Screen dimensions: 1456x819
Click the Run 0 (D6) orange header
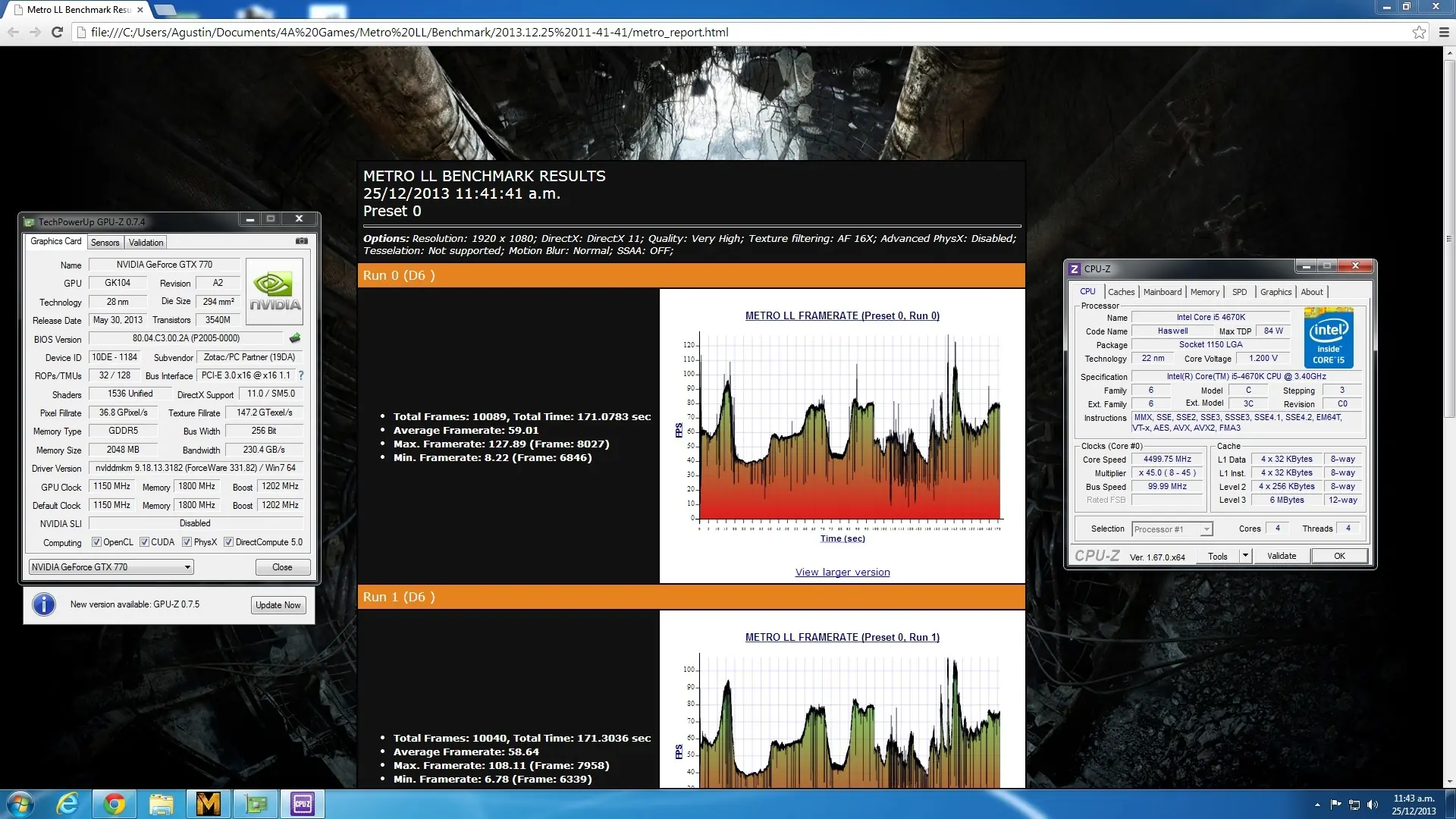click(691, 275)
